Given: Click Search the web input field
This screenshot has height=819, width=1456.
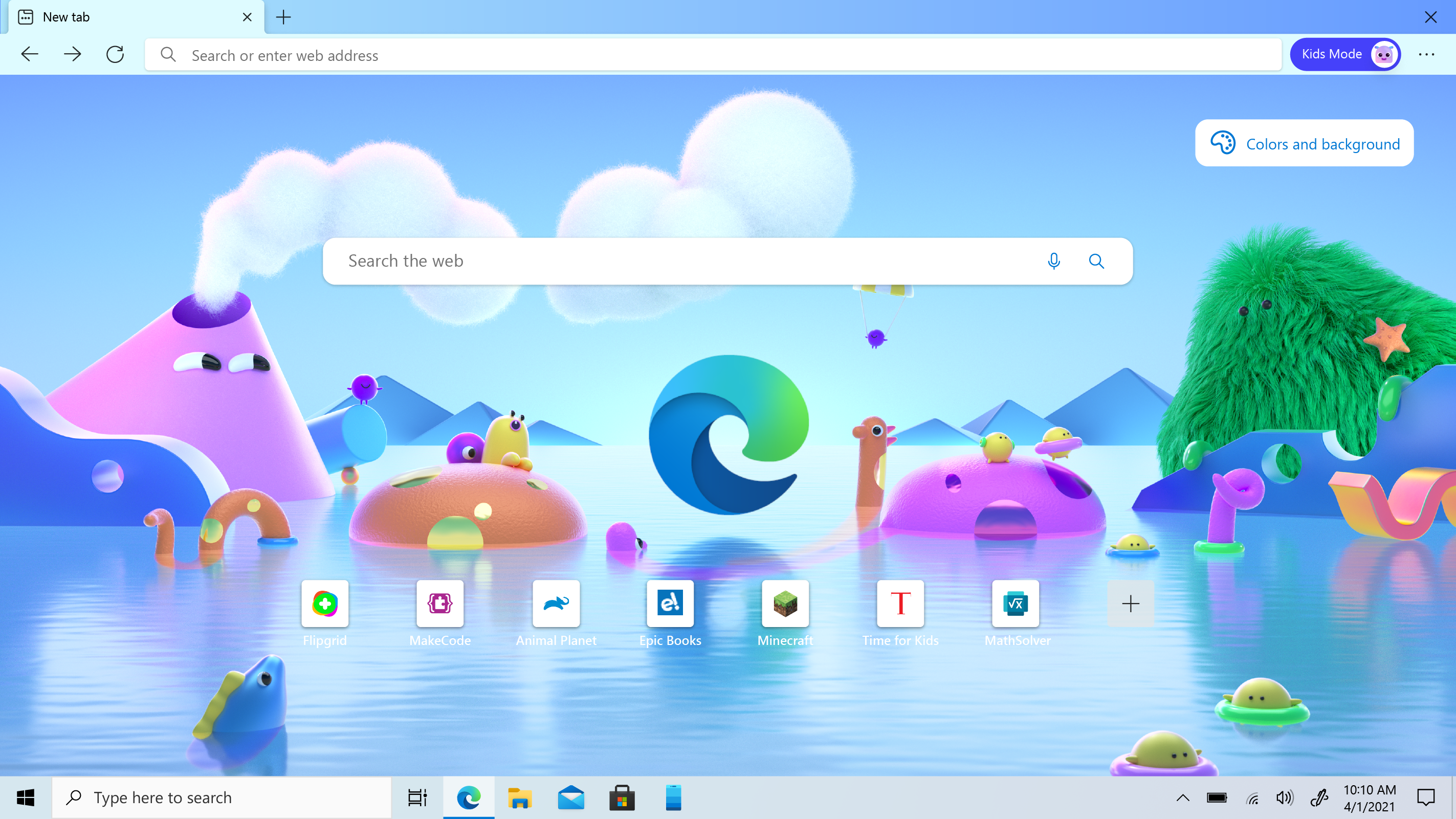Looking at the screenshot, I should point(728,261).
